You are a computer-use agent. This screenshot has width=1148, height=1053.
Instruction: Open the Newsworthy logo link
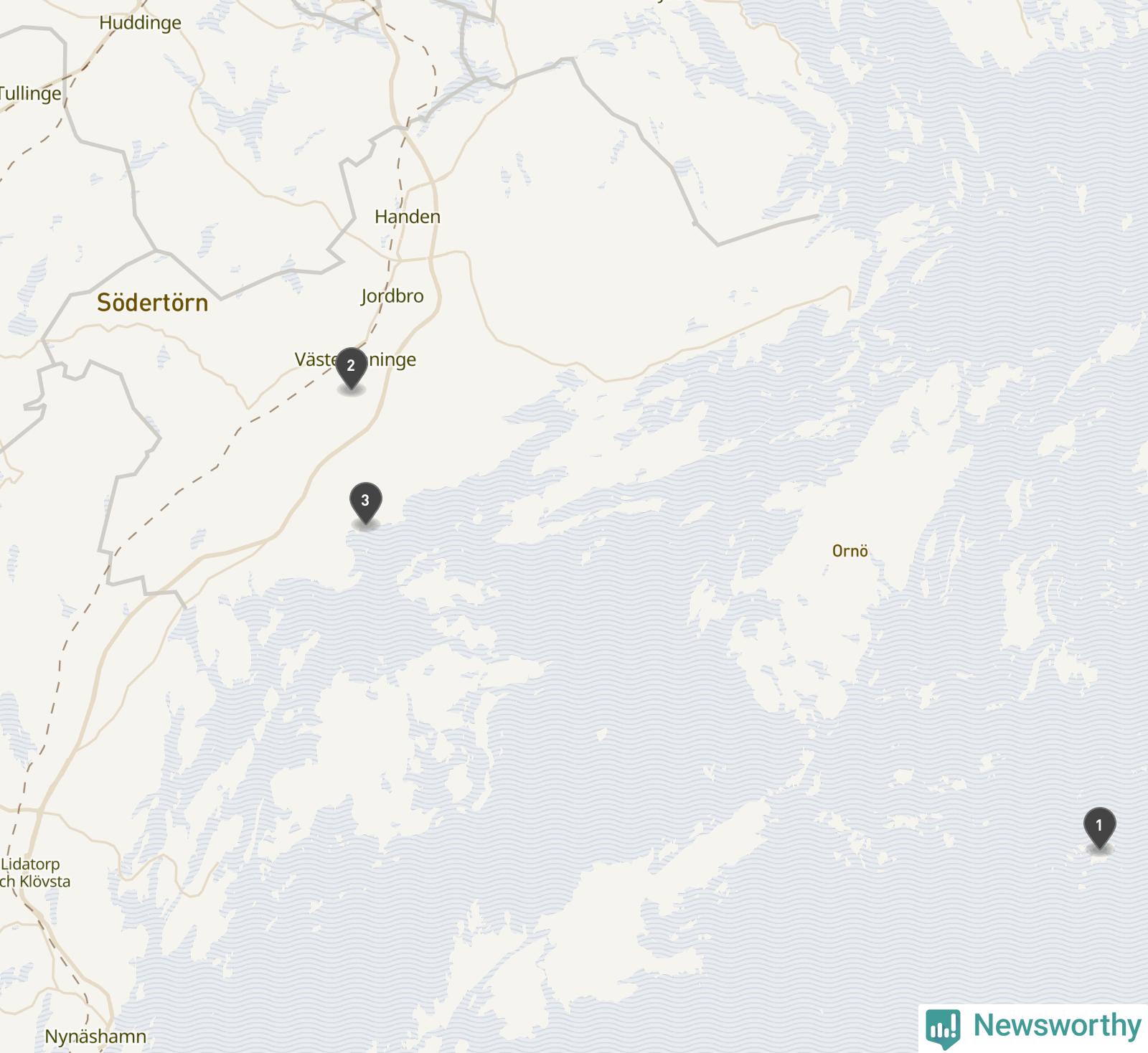[1033, 1027]
